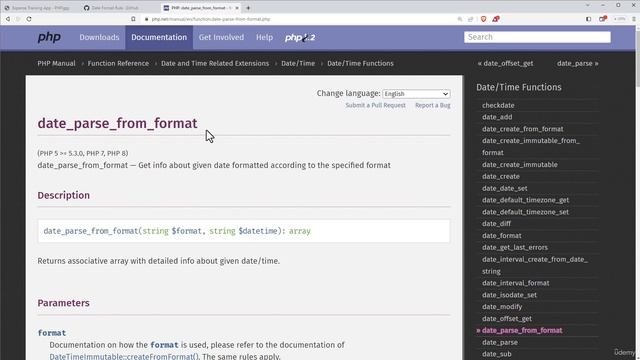Click the share icon in address bar
Viewport: 640px width, 360px height.
click(471, 19)
